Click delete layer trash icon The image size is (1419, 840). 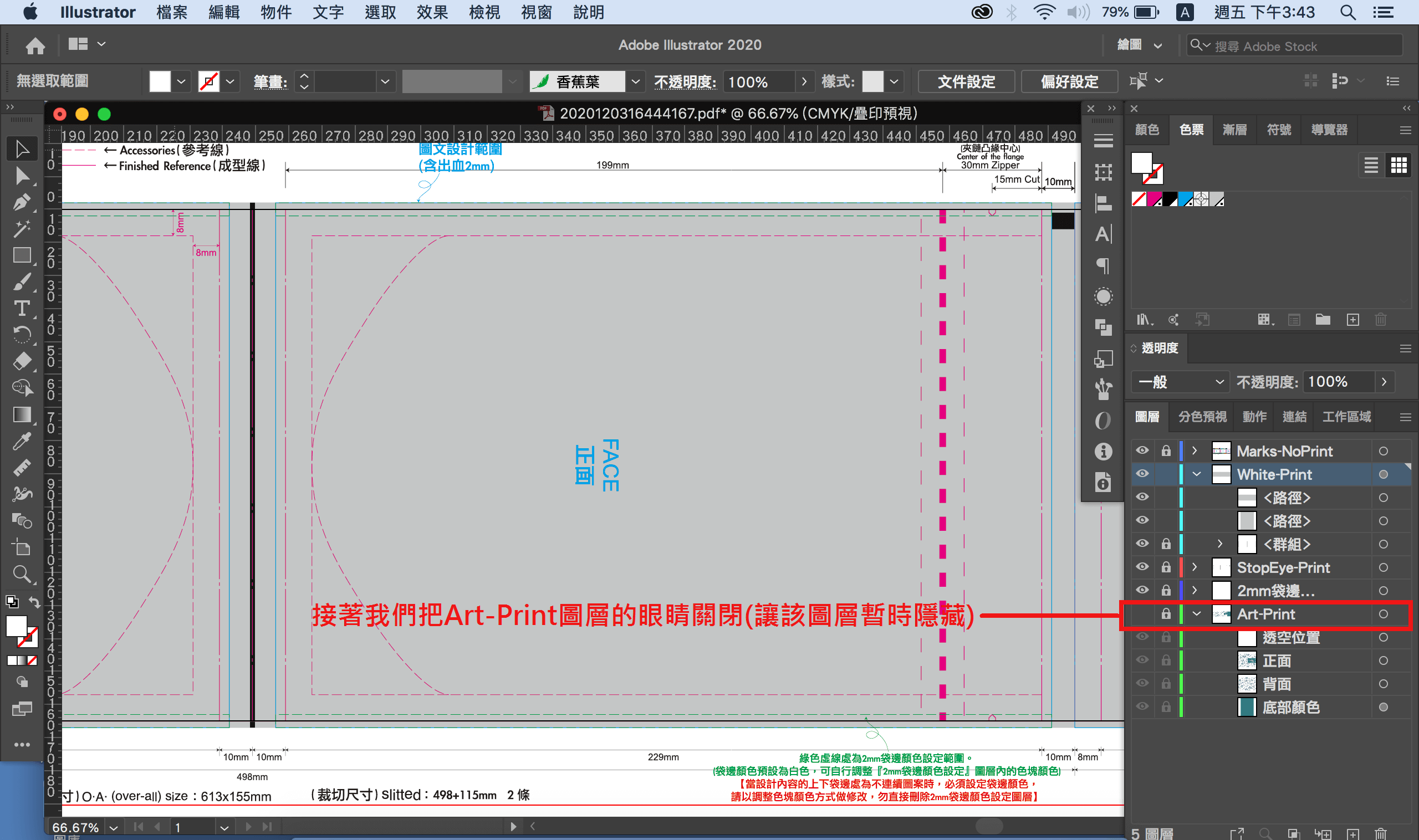pyautogui.click(x=1381, y=833)
